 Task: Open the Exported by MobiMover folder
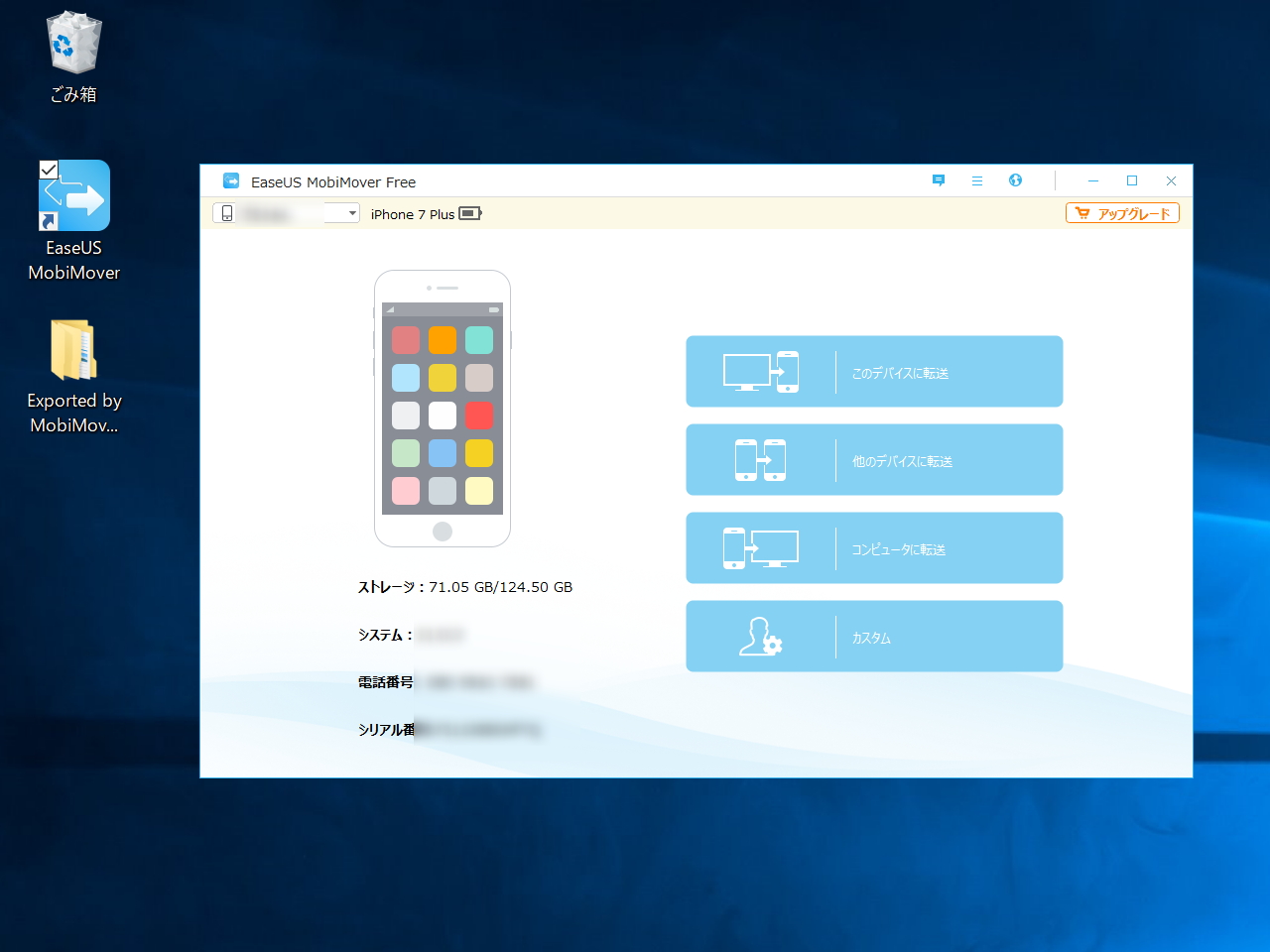[x=72, y=349]
